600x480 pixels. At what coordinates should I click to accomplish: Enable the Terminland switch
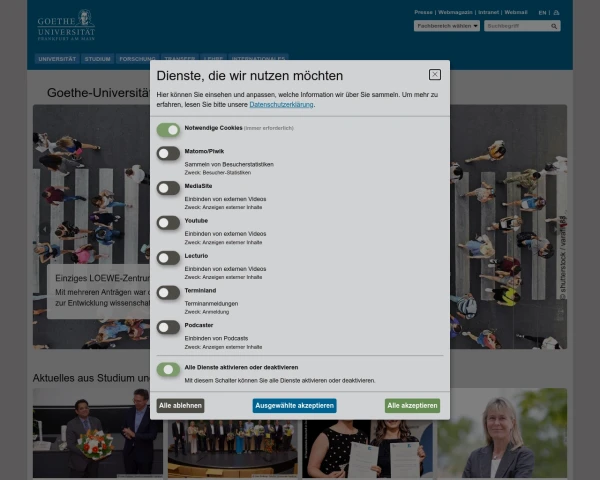pyautogui.click(x=168, y=292)
